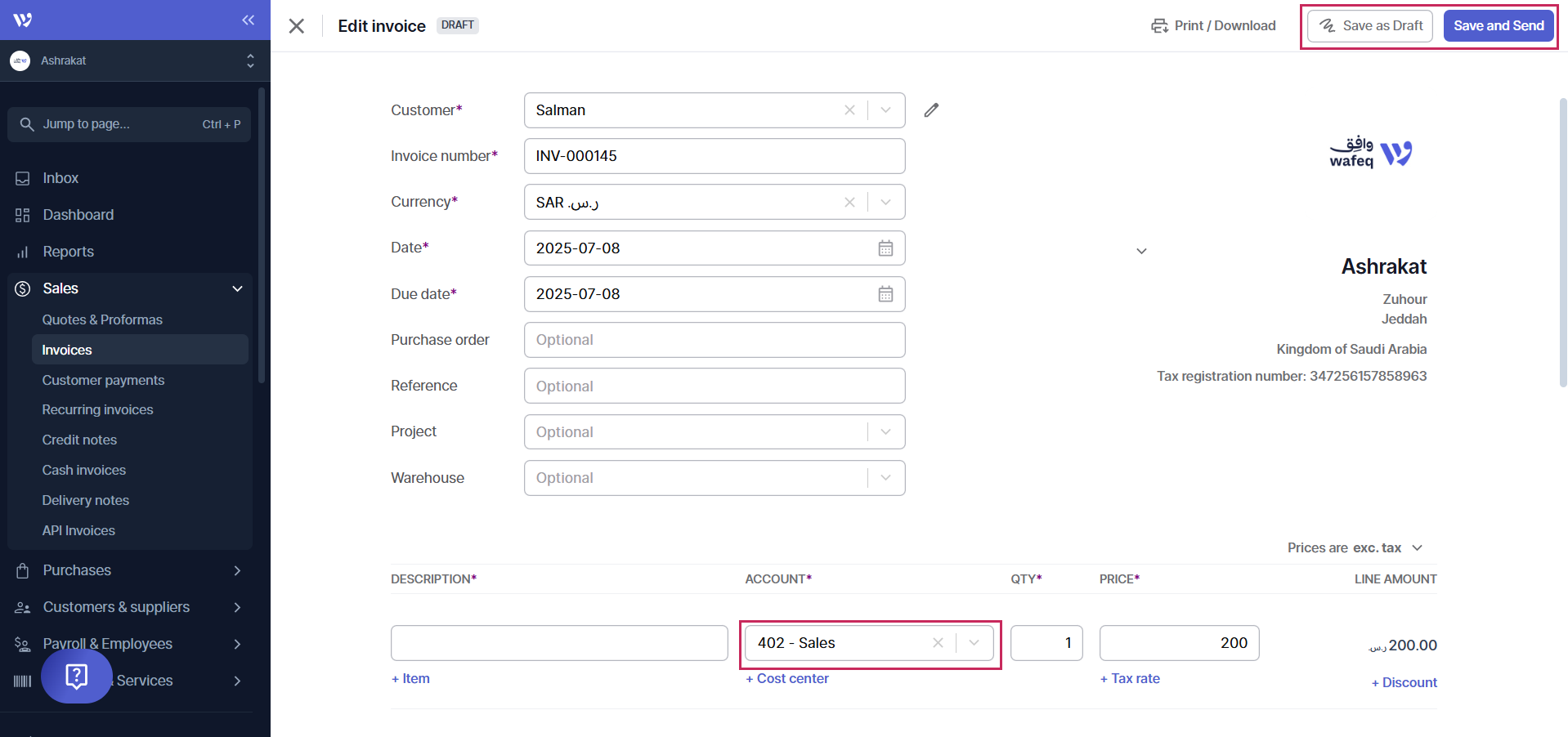Clear the SAR currency selection
This screenshot has height=737, width=1568.
pyautogui.click(x=849, y=203)
